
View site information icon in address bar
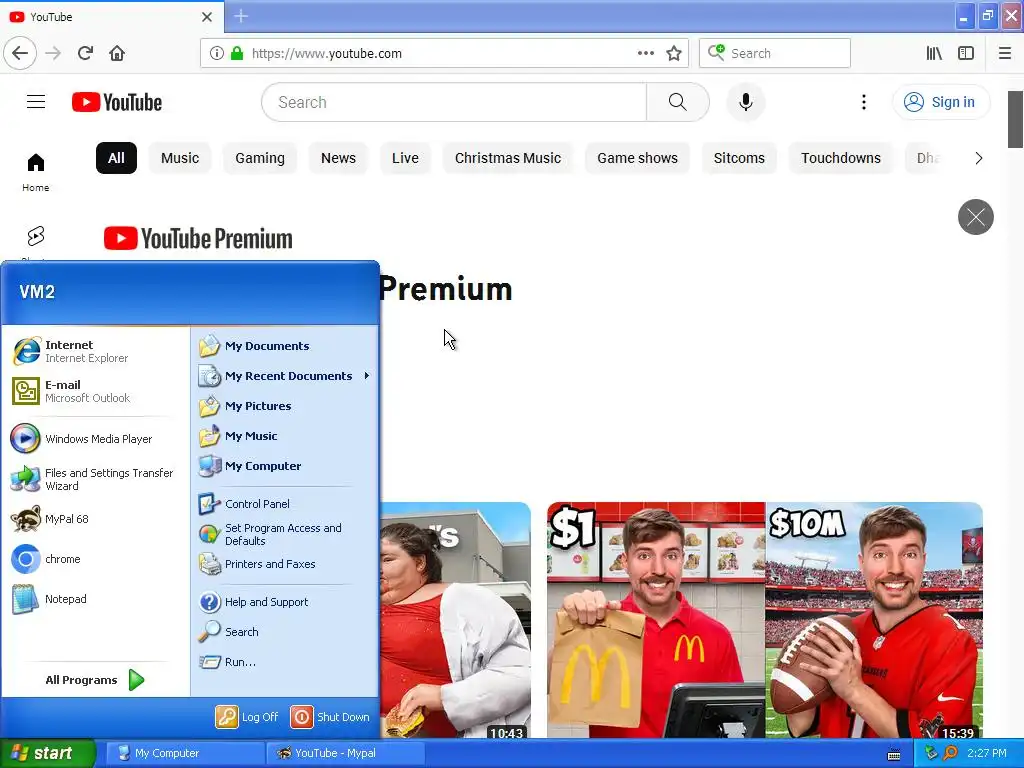point(217,53)
